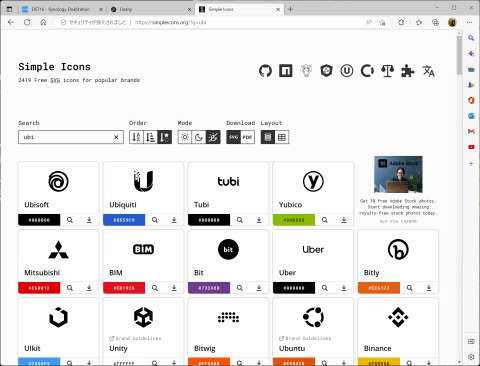Open the npm package icon

286,71
